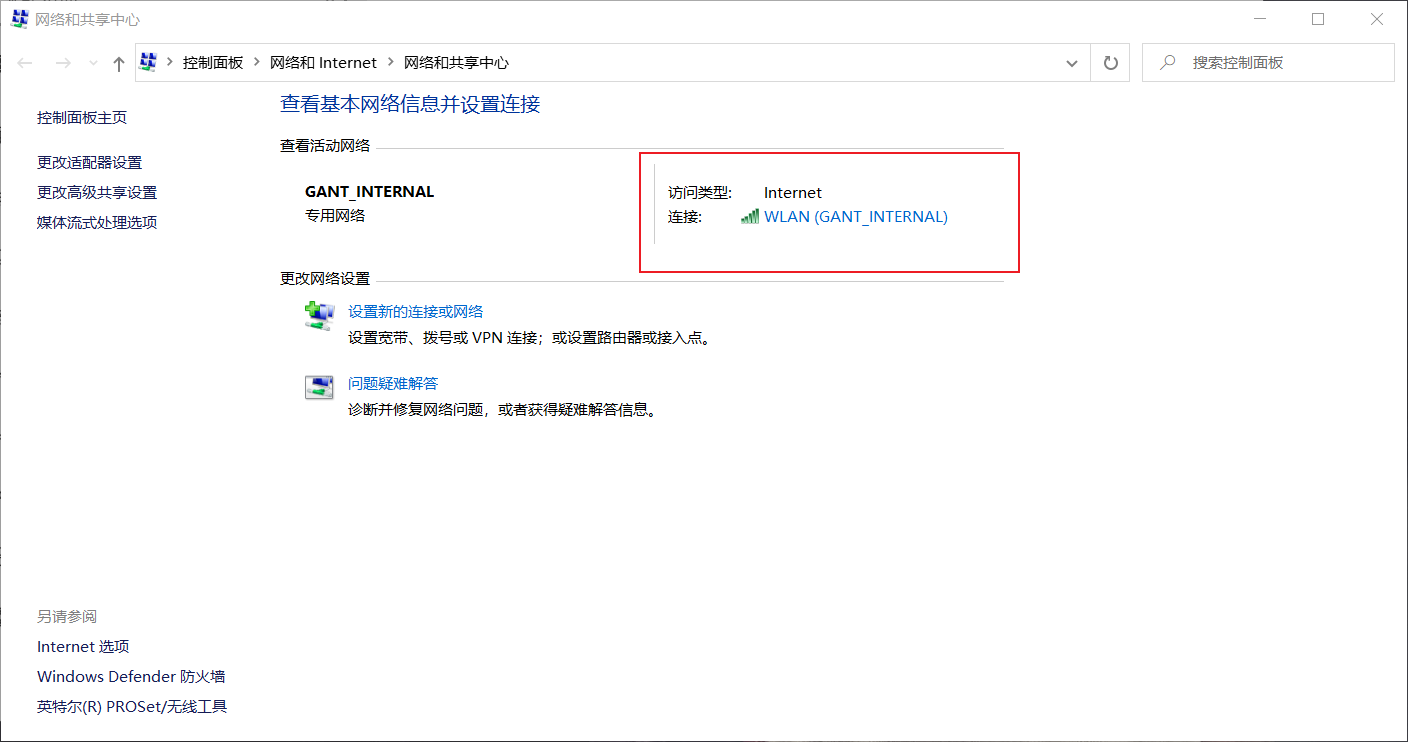Viewport: 1408px width, 742px height.
Task: Click the Forward arrow in navigation bar
Action: click(x=63, y=63)
